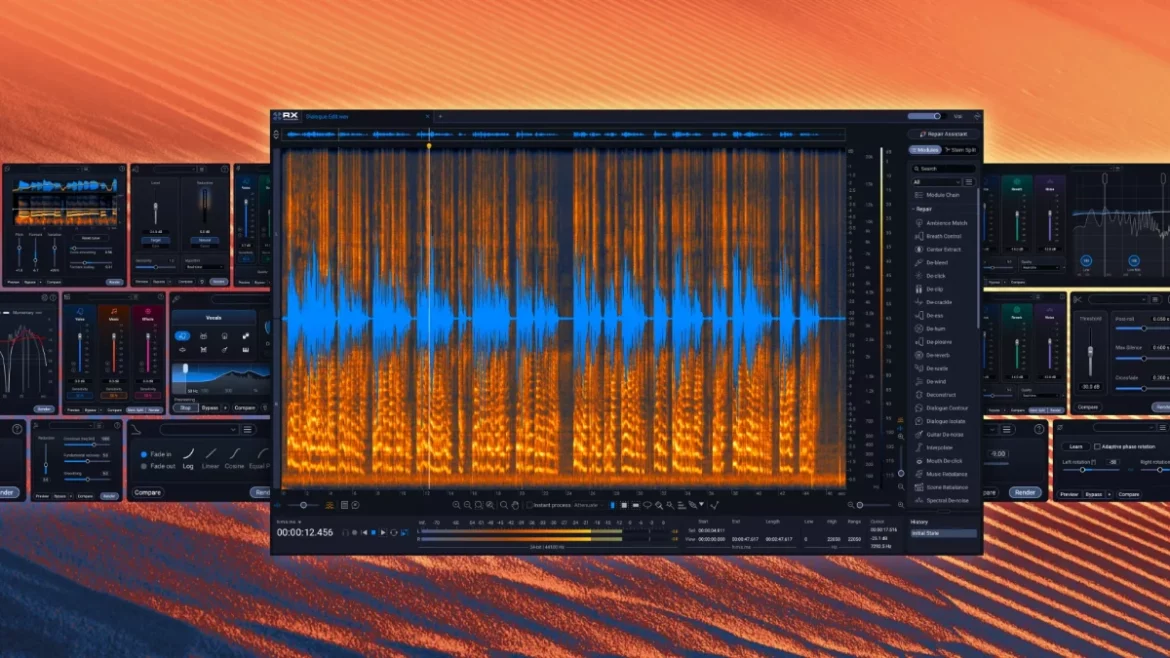The width and height of the screenshot is (1170, 658).
Task: Open the Ambience Match module
Action: [940, 223]
